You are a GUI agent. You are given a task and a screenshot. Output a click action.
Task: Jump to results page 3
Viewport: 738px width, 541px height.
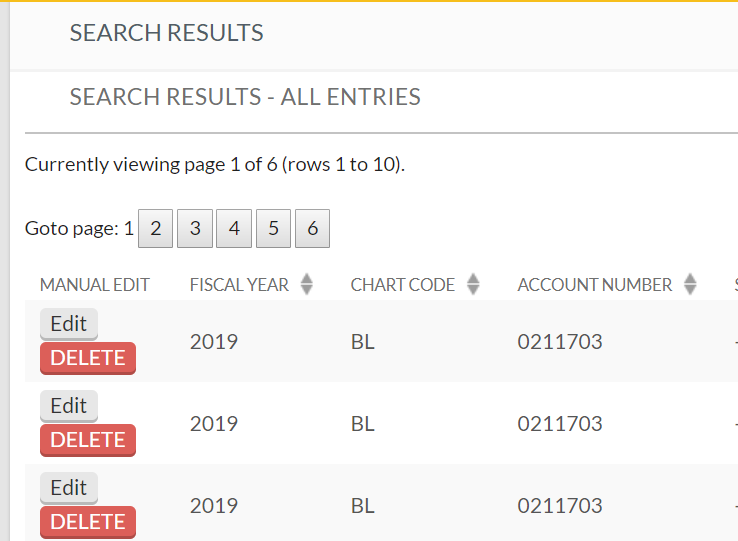coord(194,229)
